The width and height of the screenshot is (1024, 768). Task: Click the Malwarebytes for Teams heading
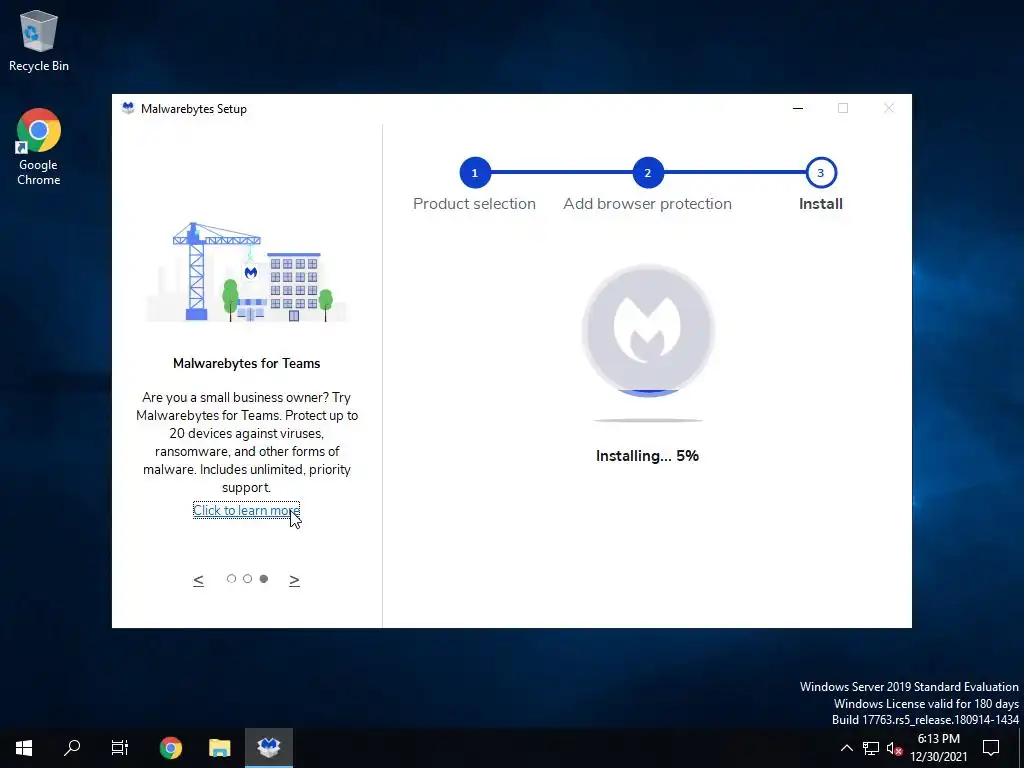246,363
